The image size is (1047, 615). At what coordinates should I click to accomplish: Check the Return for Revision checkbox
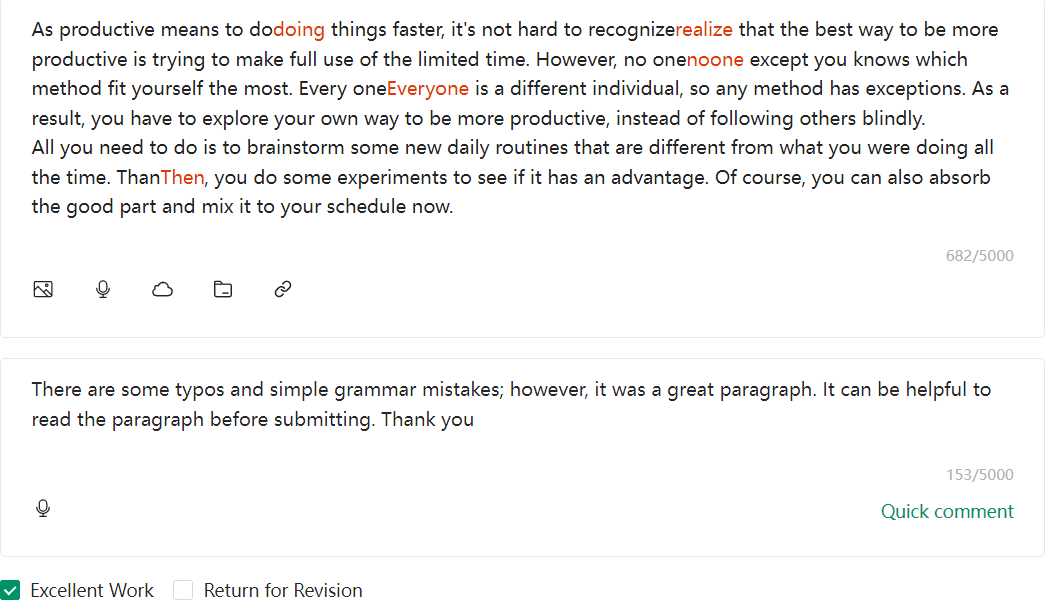click(183, 590)
